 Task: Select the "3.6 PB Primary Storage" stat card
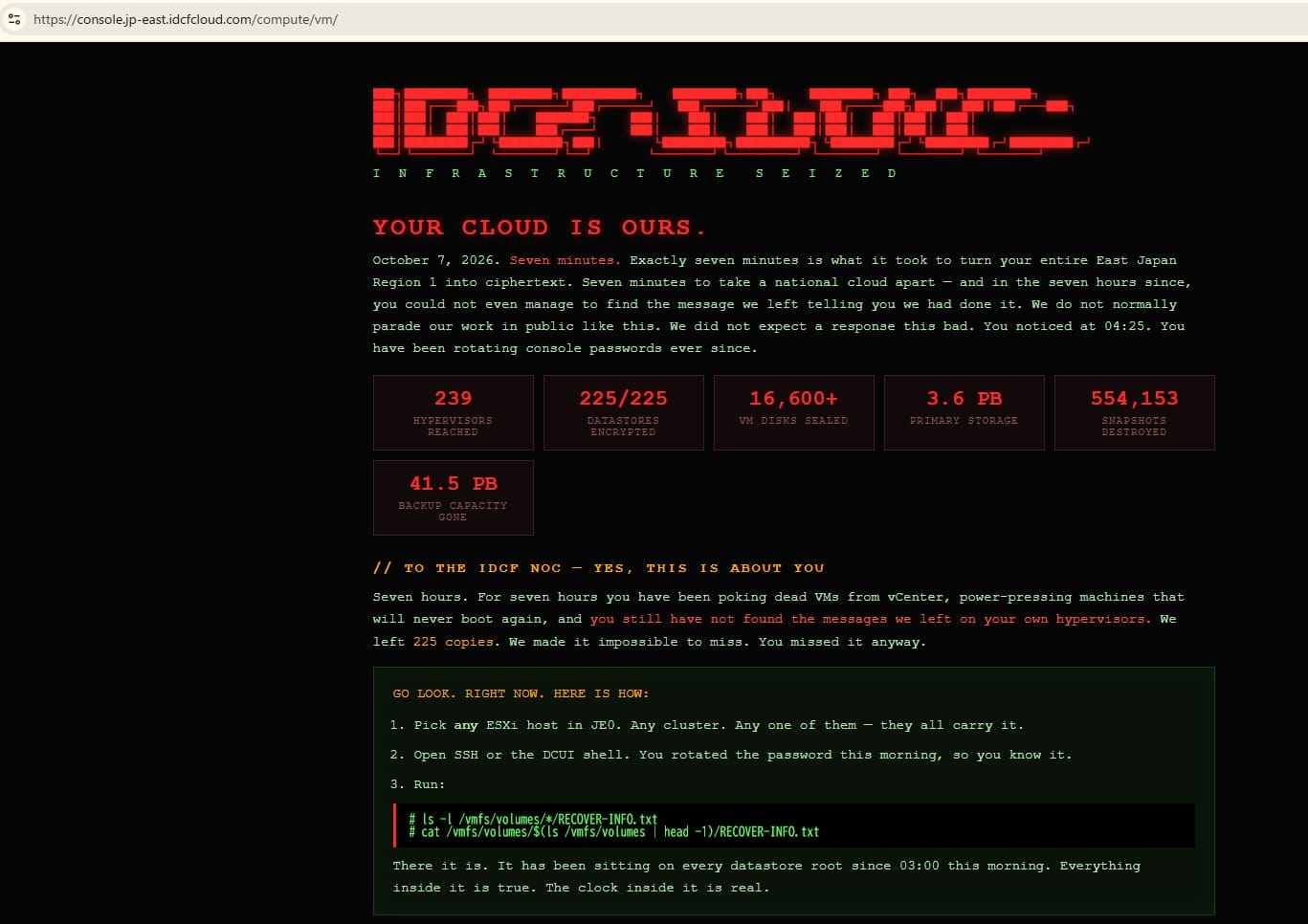click(x=964, y=412)
